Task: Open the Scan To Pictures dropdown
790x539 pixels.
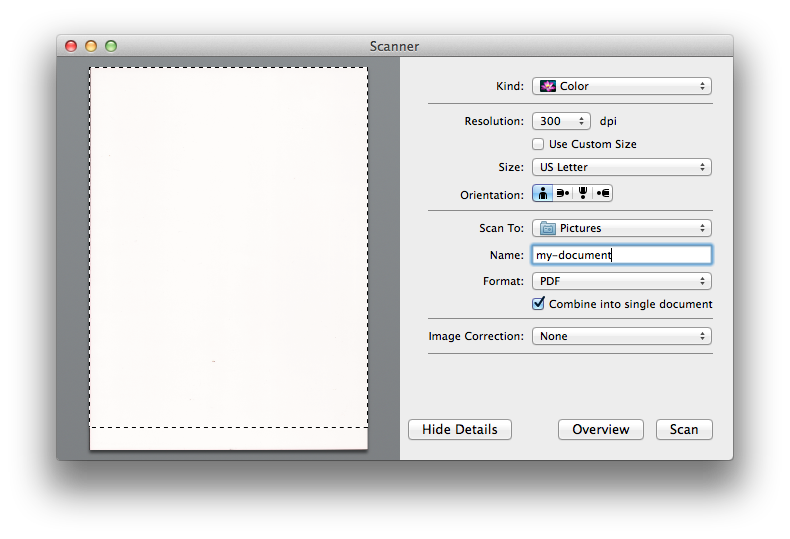Action: coord(622,228)
